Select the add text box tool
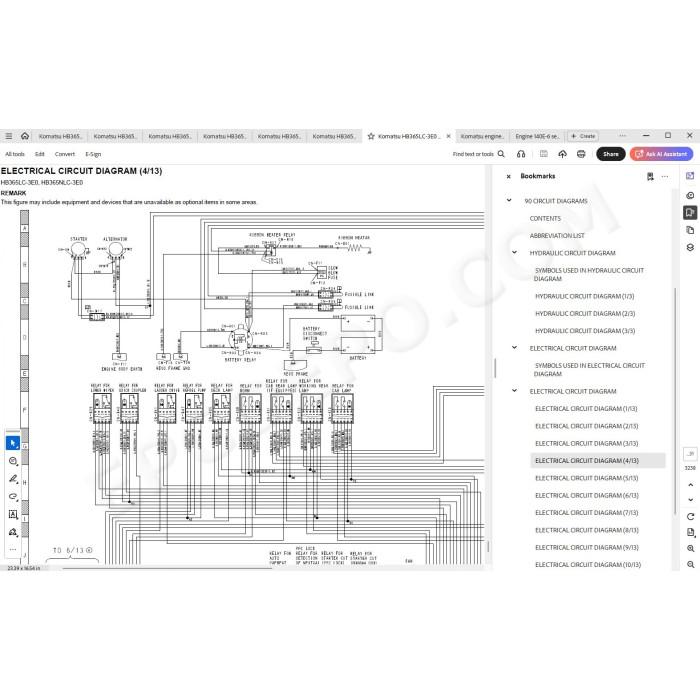This screenshot has width=700, height=700. point(13,514)
